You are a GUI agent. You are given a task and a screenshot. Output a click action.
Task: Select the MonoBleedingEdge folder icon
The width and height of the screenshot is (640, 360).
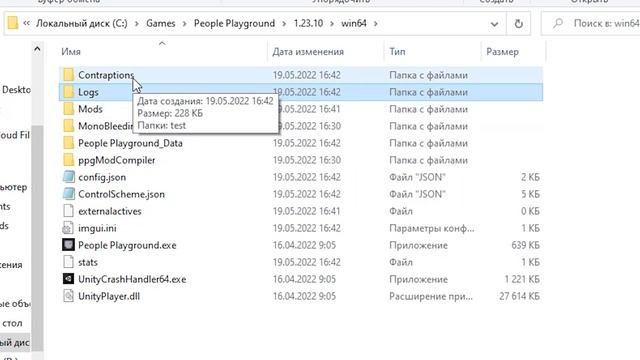tap(69, 126)
